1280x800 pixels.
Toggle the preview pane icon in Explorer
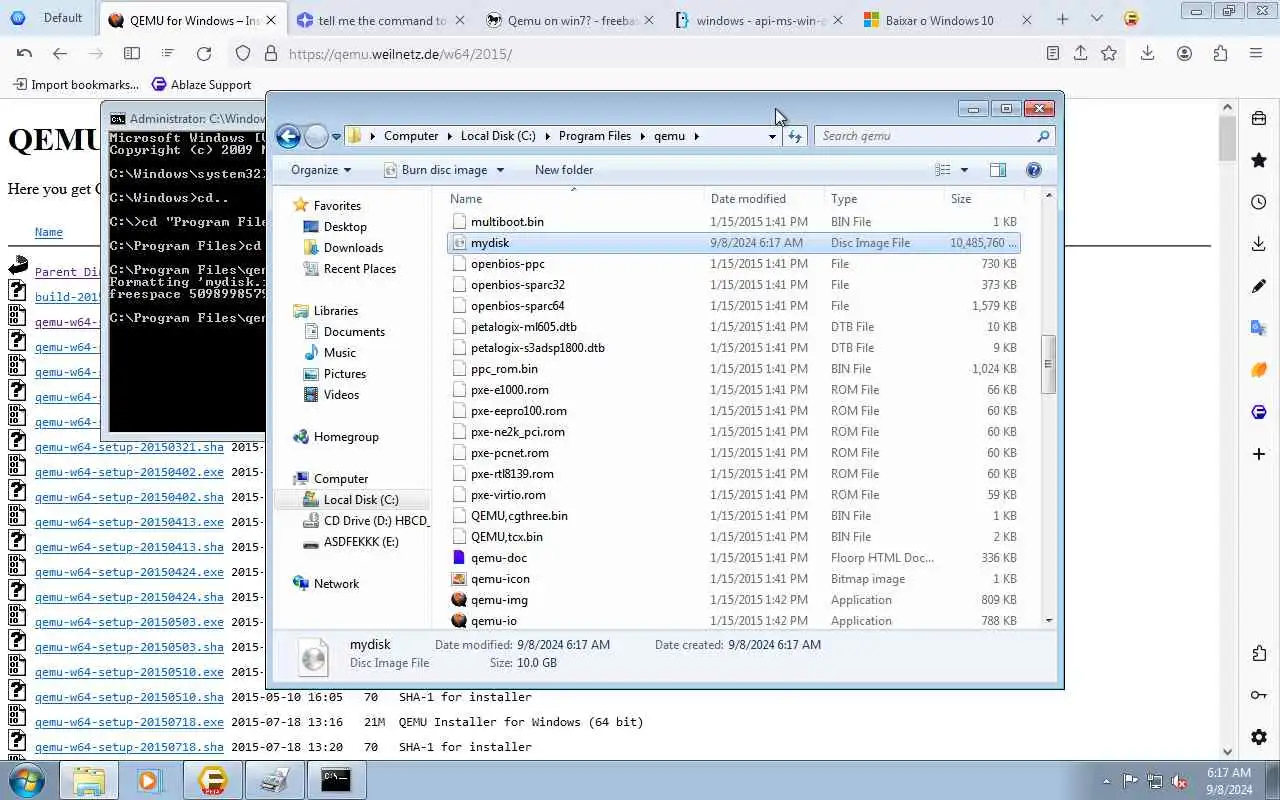pyautogui.click(x=998, y=170)
